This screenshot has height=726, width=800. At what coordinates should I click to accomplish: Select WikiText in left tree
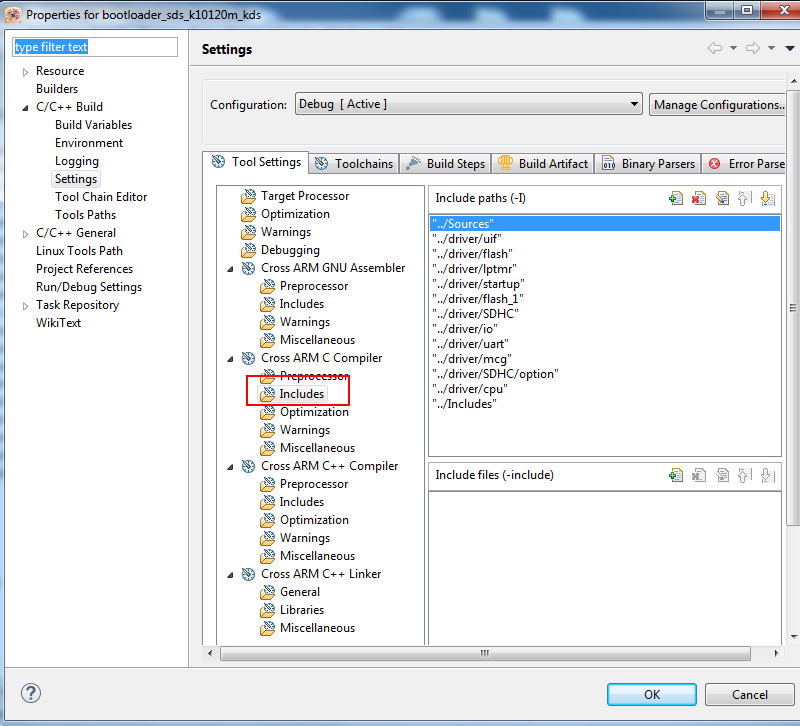click(x=58, y=323)
